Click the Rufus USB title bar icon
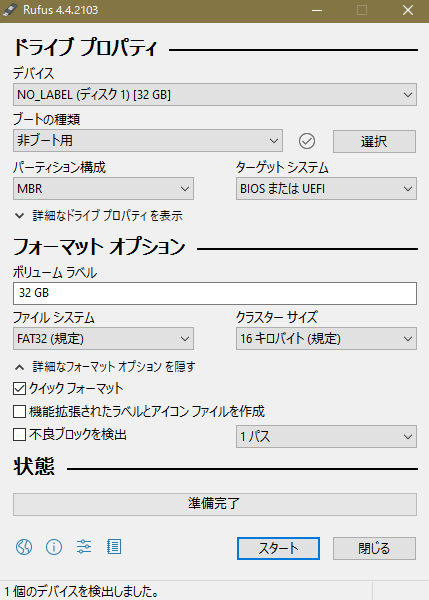This screenshot has height=600, width=429. 10,10
